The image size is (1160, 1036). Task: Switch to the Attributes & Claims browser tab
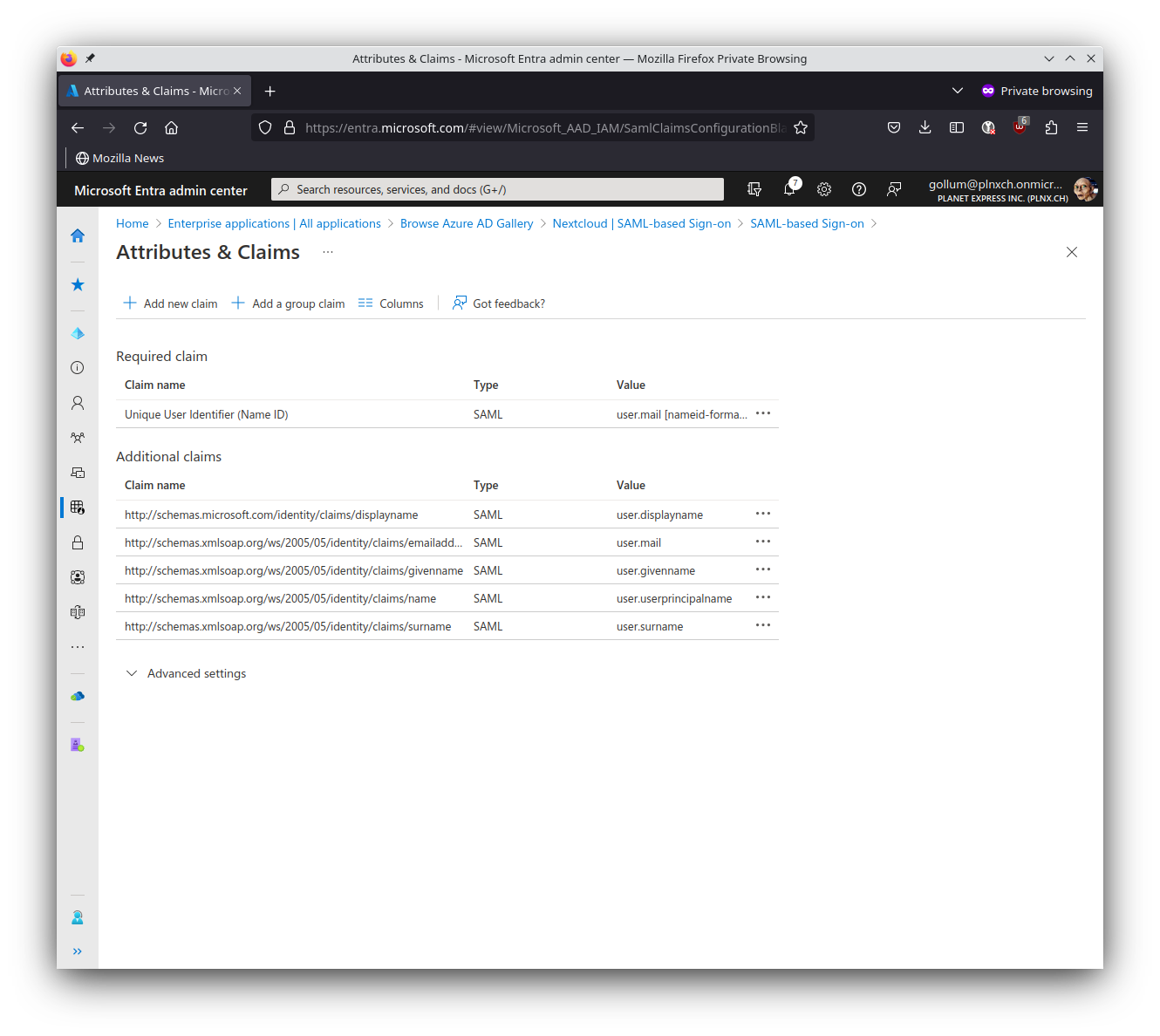click(x=148, y=90)
